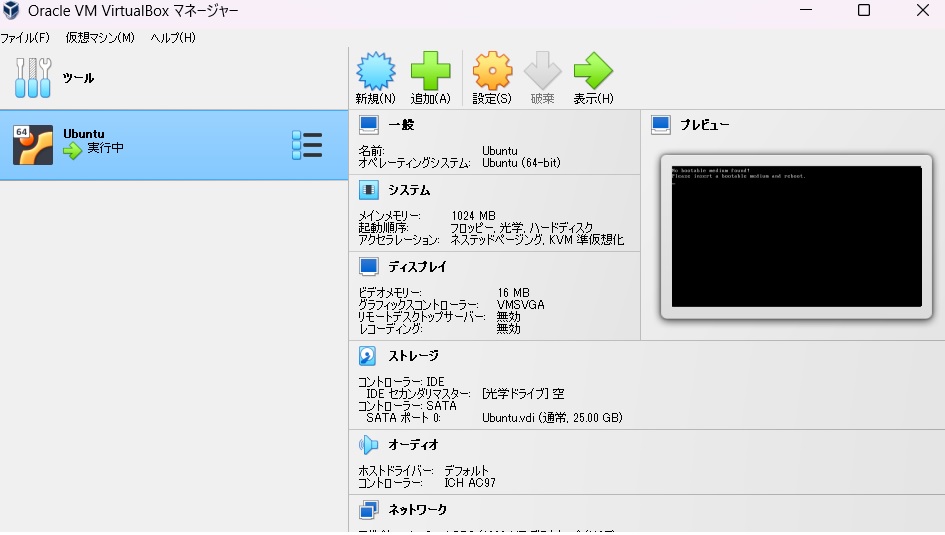Click the デフォルト host driver value

click(x=466, y=471)
